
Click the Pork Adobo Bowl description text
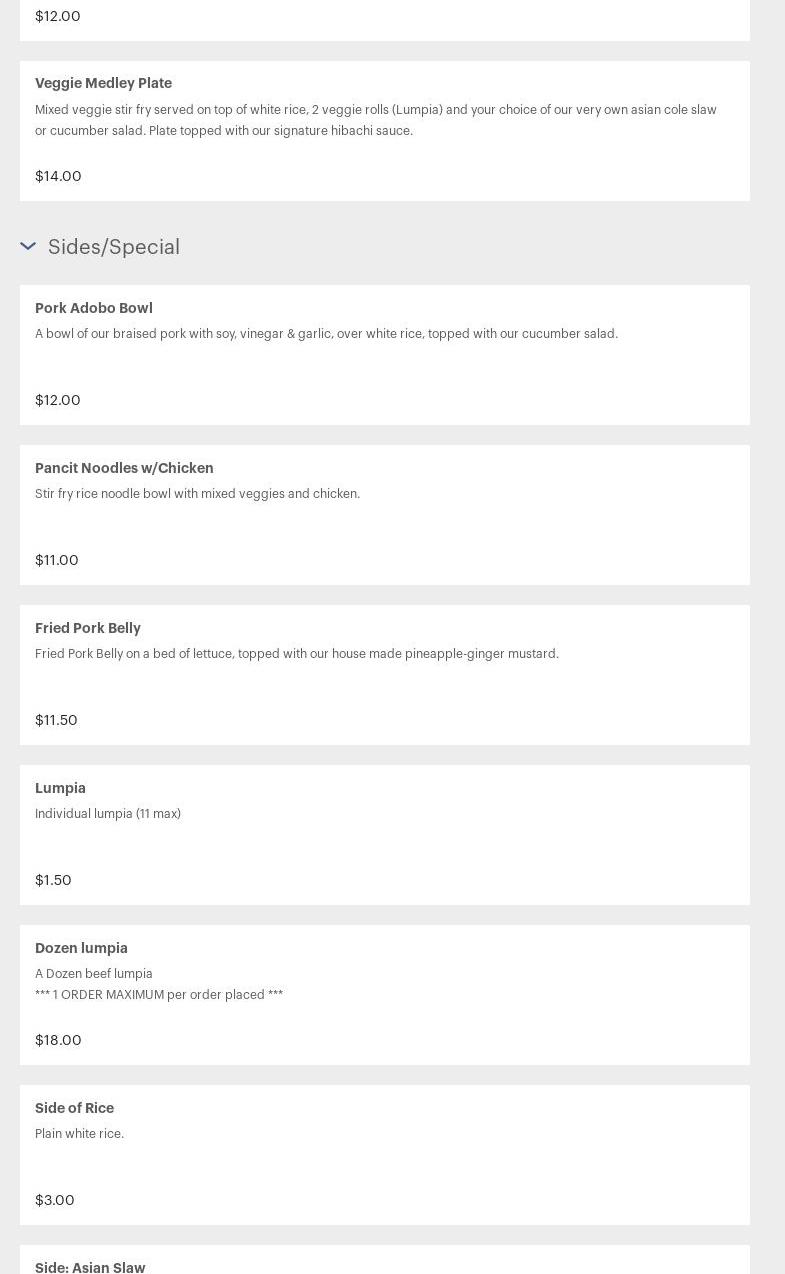326,334
